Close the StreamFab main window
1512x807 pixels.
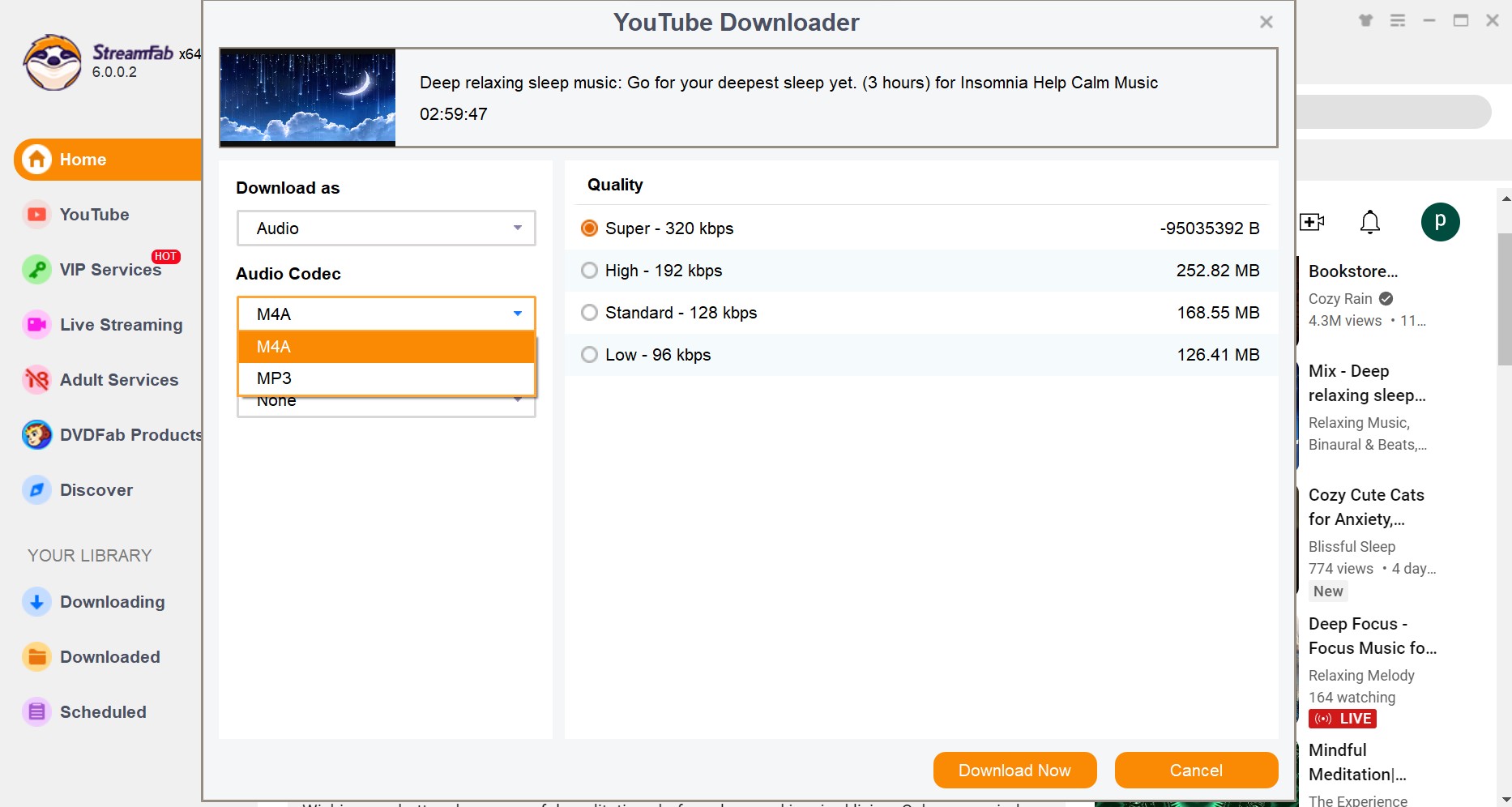[1493, 21]
